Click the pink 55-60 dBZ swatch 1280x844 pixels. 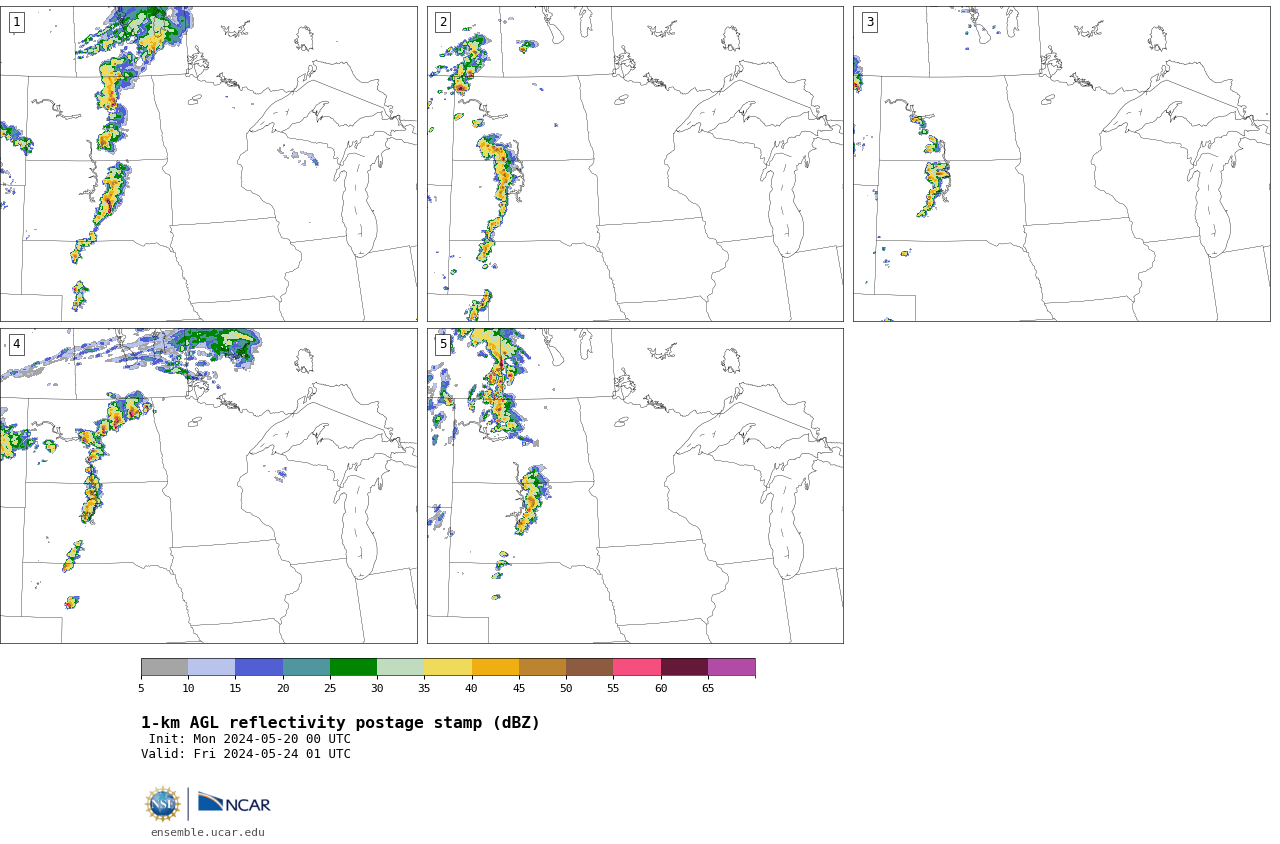637,667
